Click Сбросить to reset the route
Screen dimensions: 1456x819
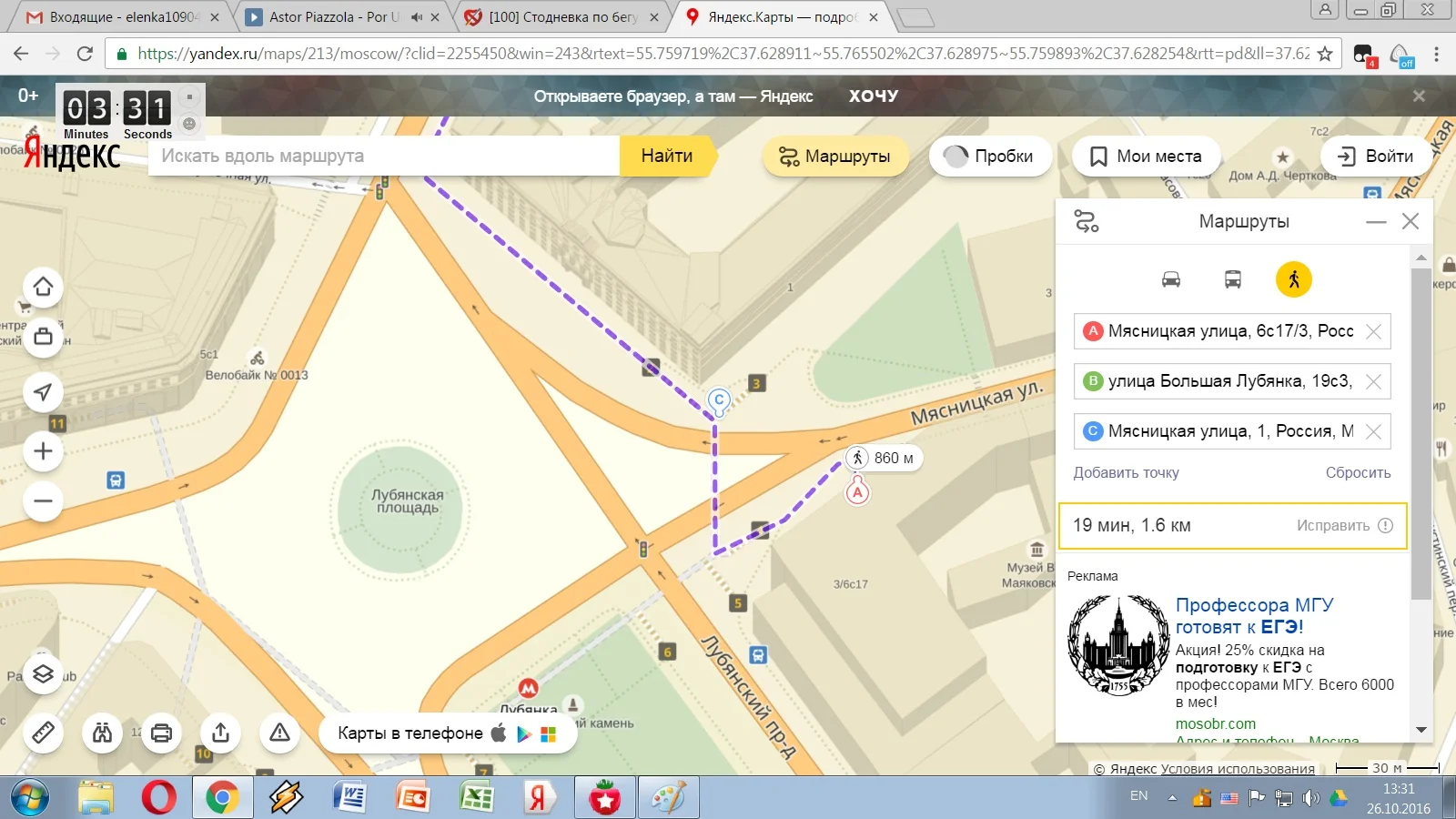click(1358, 472)
